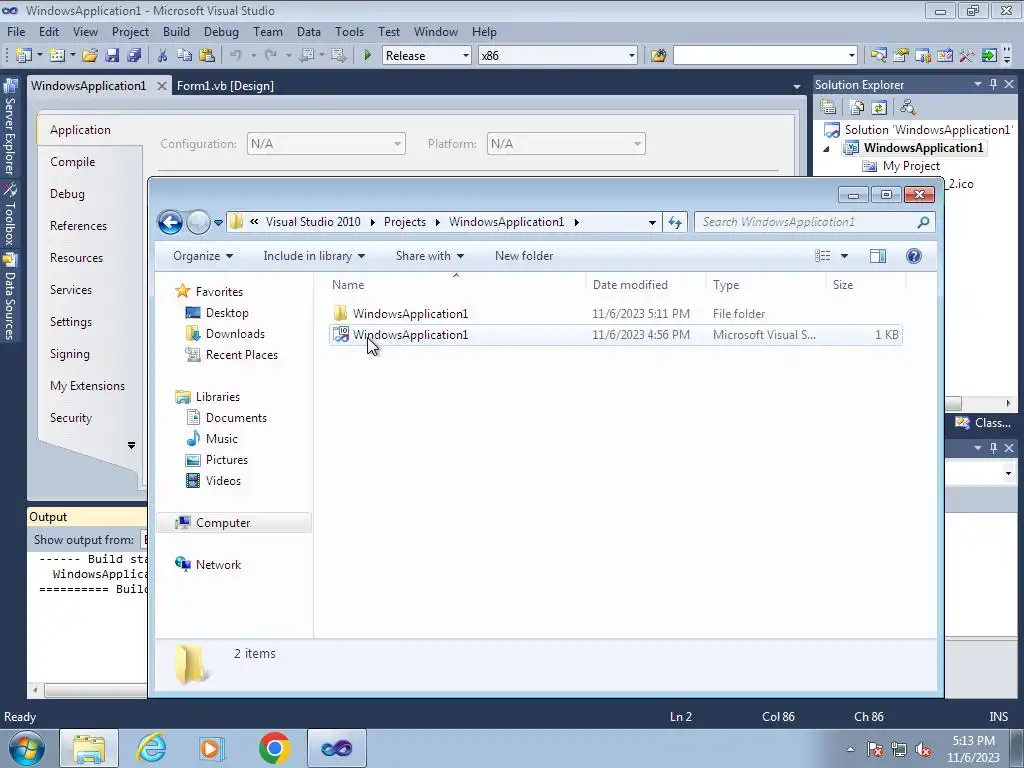Click the Toolbox toolbar icon with crossed tools

(x=967, y=56)
